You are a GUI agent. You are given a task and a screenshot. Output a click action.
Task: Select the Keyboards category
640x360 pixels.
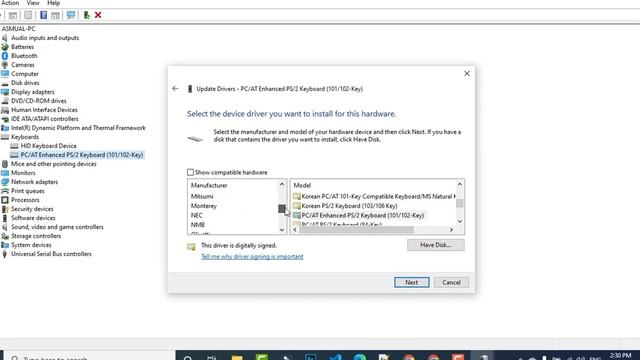coord(25,137)
